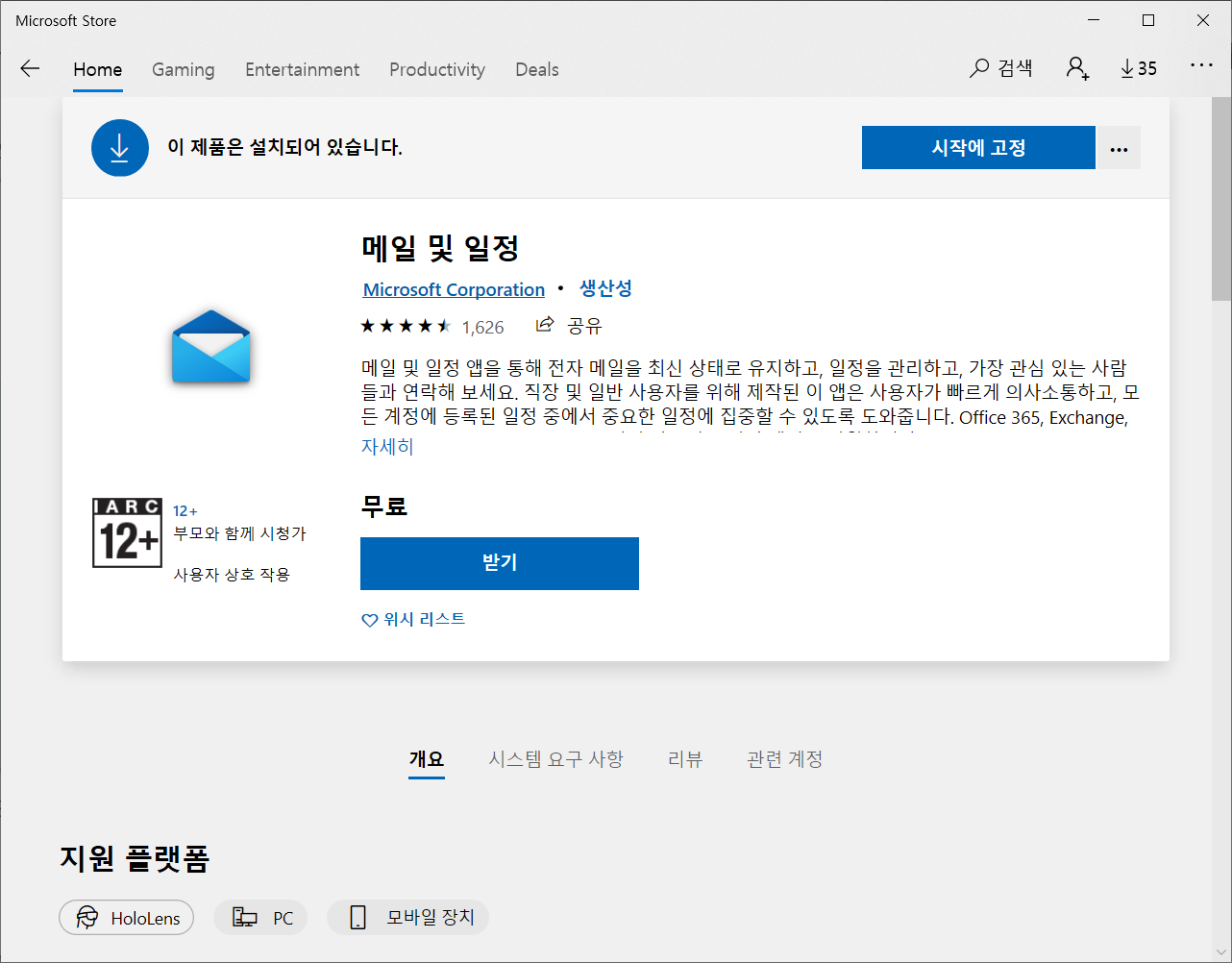This screenshot has width=1232, height=963.
Task: Click the HoloLens platform icon
Action: coord(87,918)
